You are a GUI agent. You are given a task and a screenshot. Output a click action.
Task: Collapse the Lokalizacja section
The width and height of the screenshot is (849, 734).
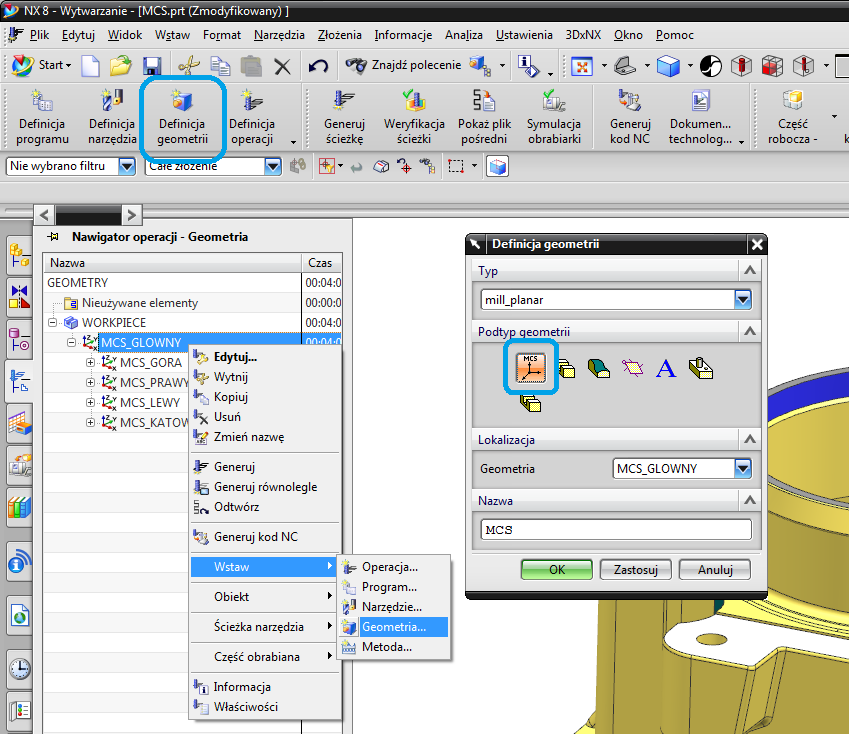(750, 439)
